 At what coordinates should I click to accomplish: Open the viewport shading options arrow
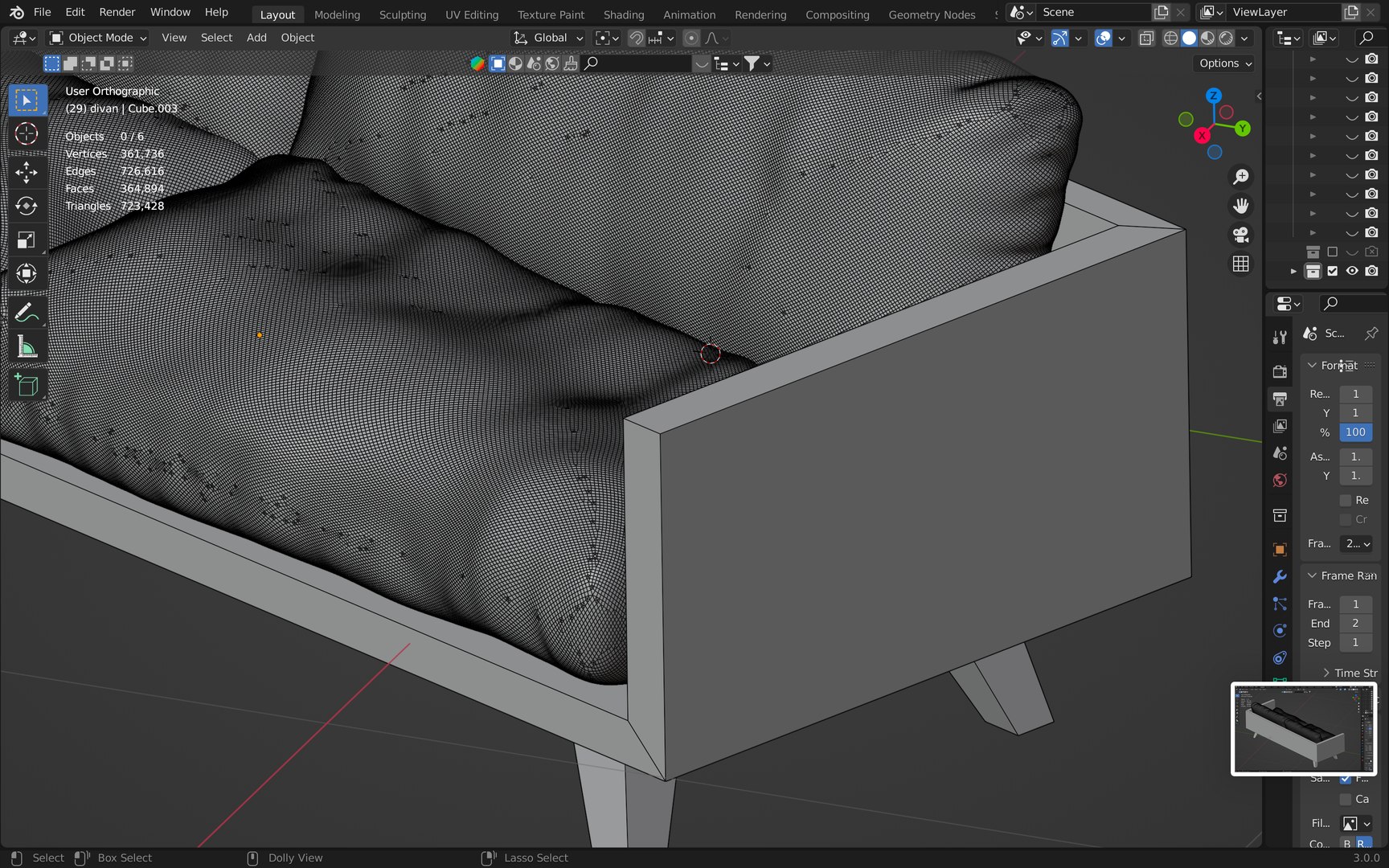(1245, 38)
